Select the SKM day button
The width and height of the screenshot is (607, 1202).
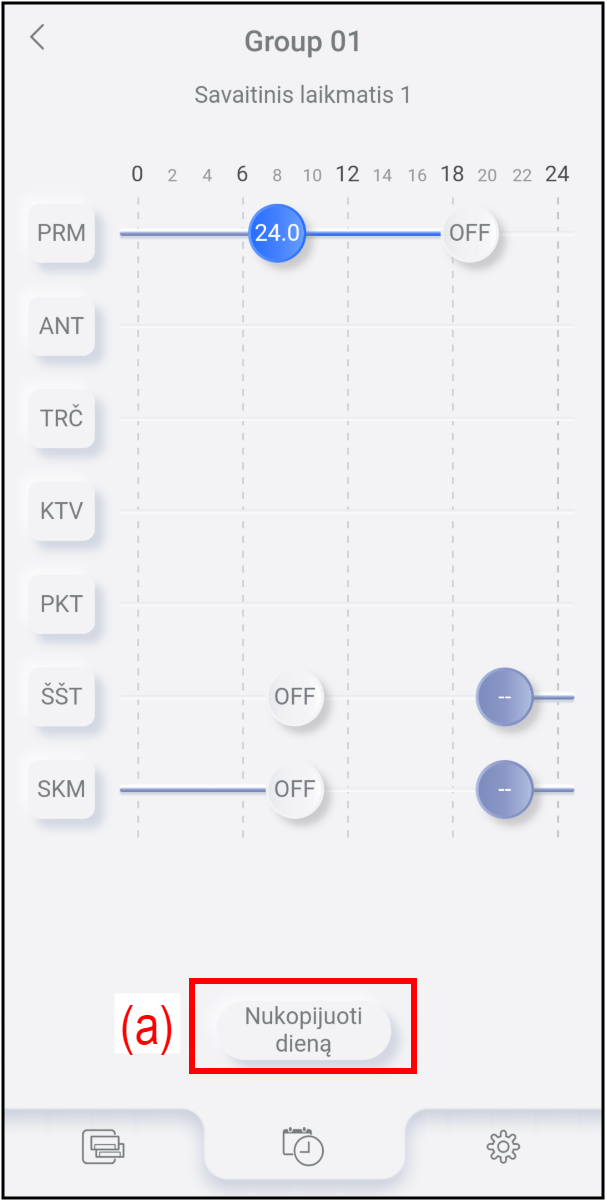(62, 789)
